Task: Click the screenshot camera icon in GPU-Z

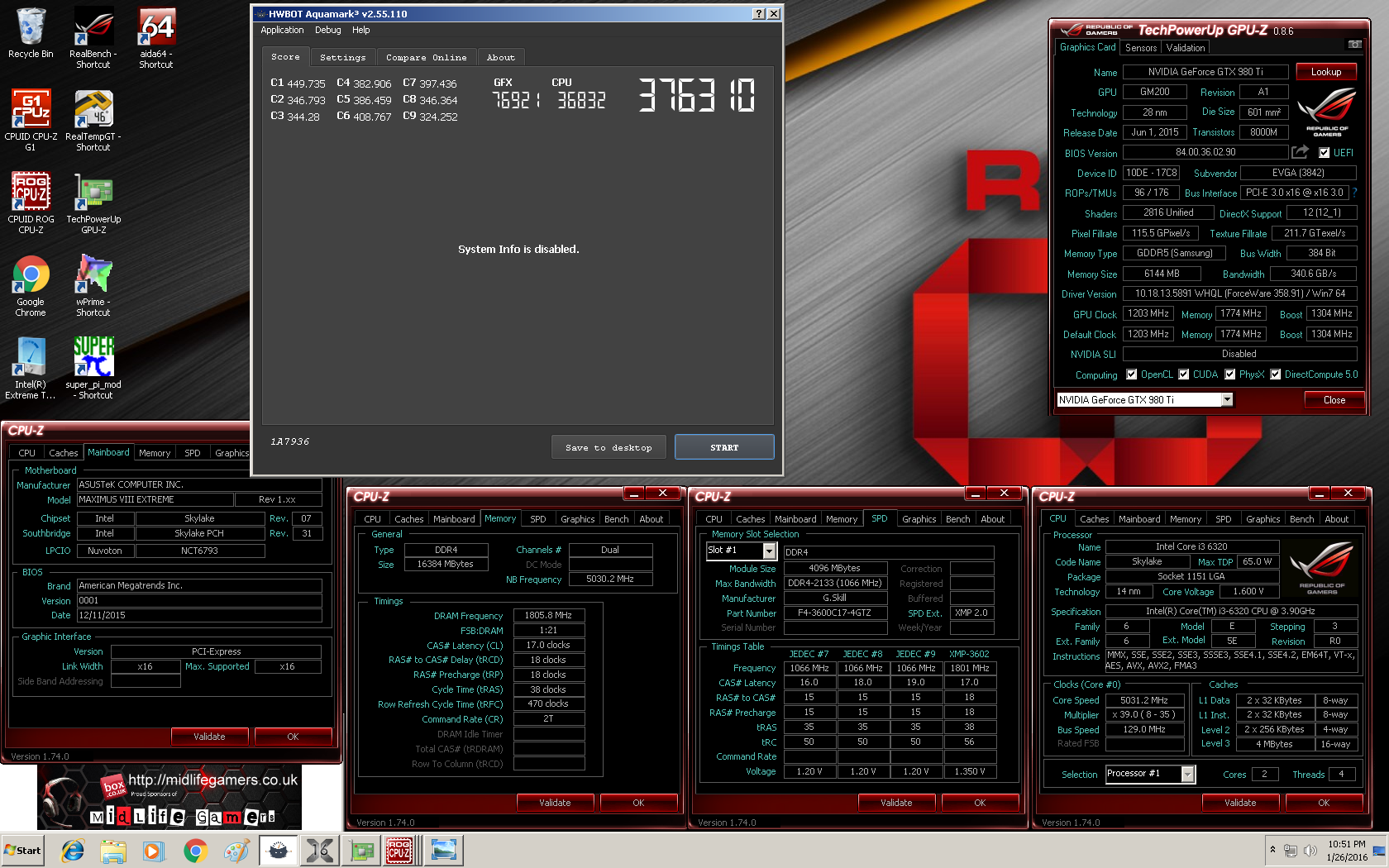Action: click(1354, 45)
